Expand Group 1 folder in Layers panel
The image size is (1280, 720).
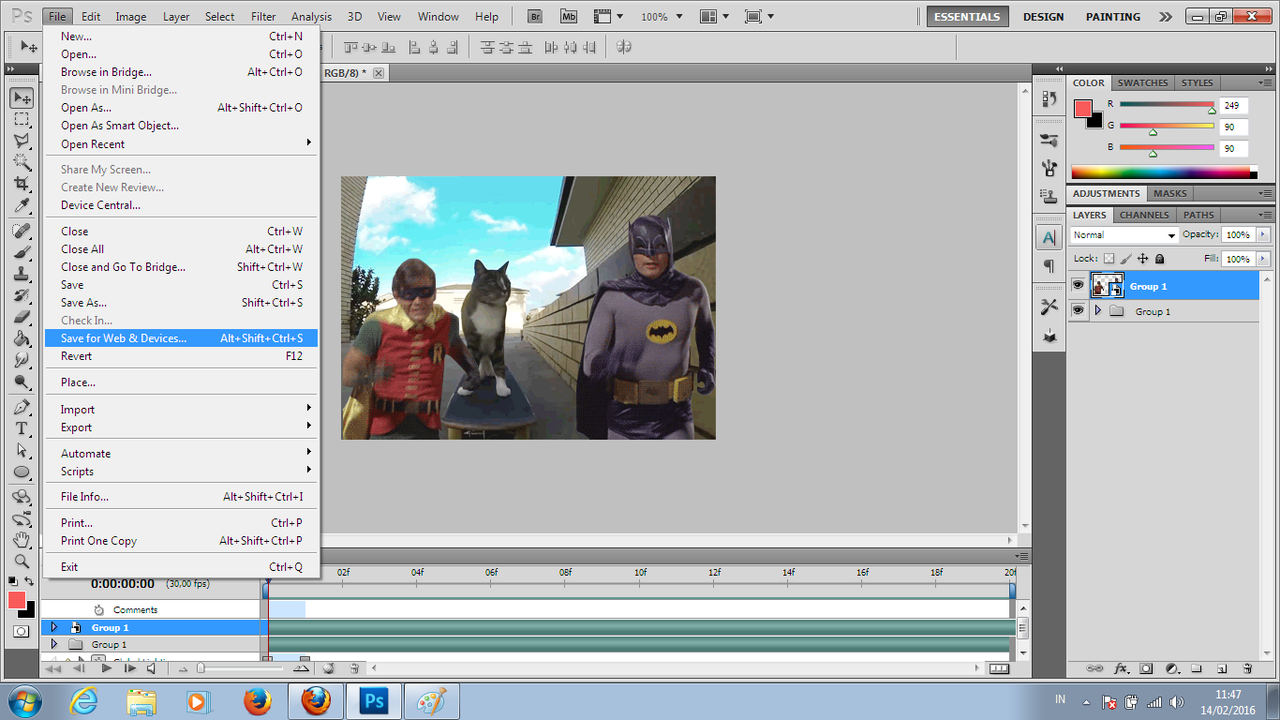1098,311
